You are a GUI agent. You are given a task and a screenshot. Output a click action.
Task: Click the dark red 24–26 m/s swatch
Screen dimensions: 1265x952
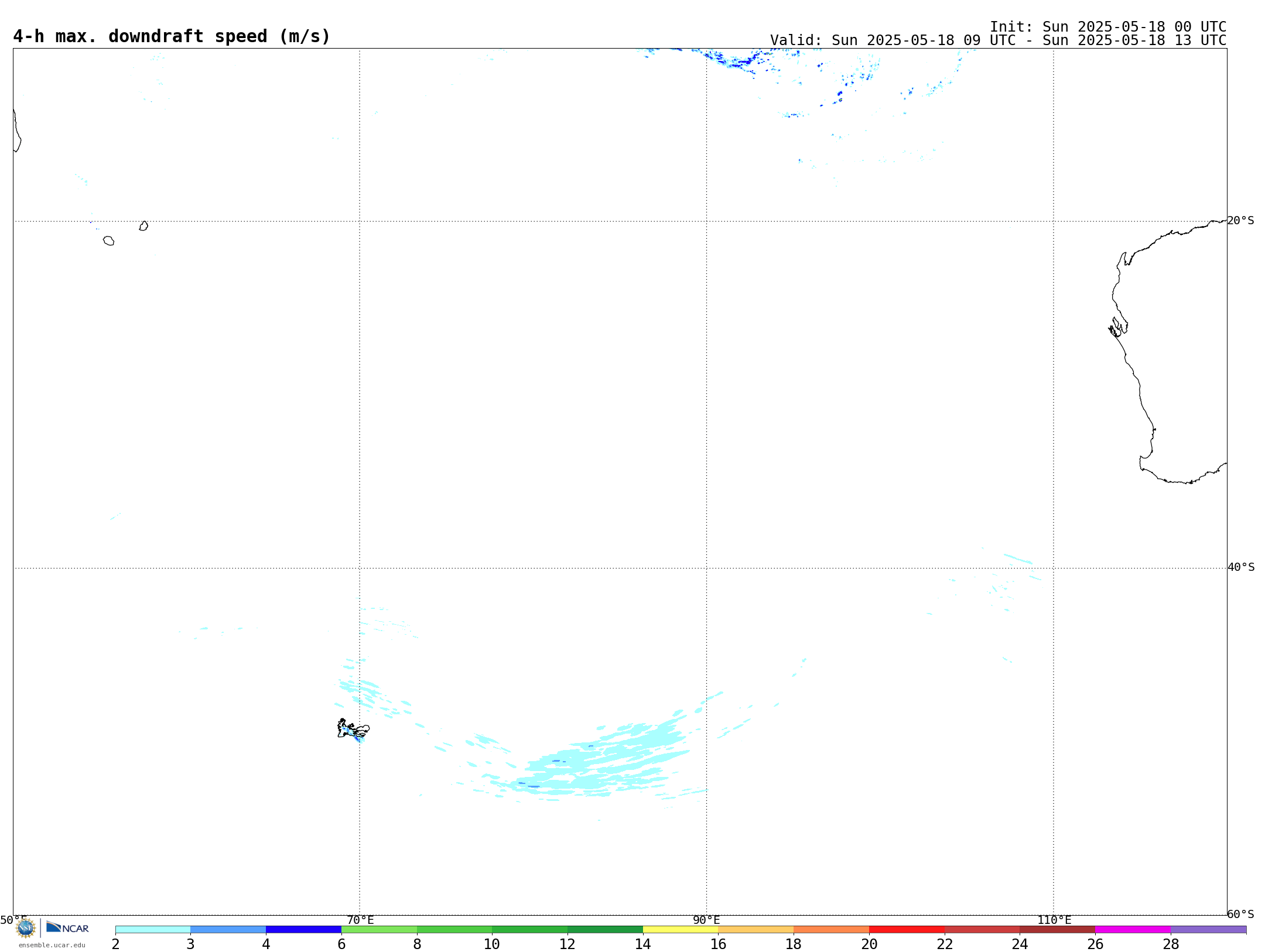1058,930
